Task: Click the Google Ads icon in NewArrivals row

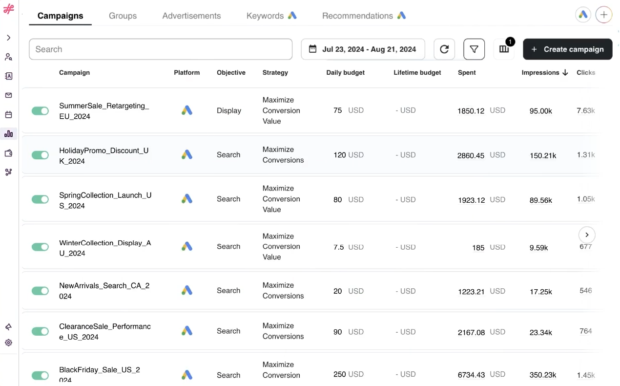Action: click(187, 290)
